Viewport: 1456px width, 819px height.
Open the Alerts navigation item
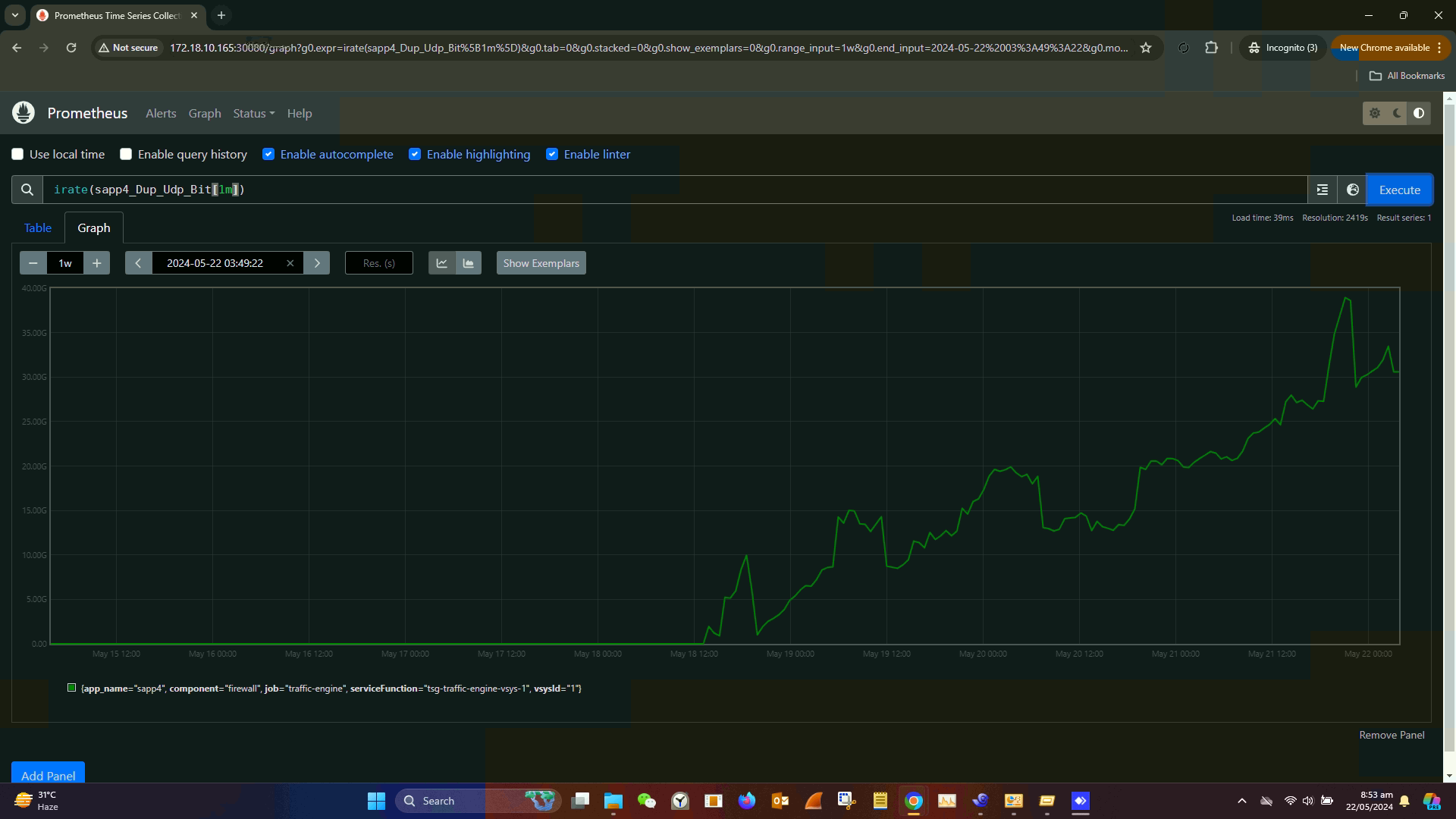pos(161,113)
